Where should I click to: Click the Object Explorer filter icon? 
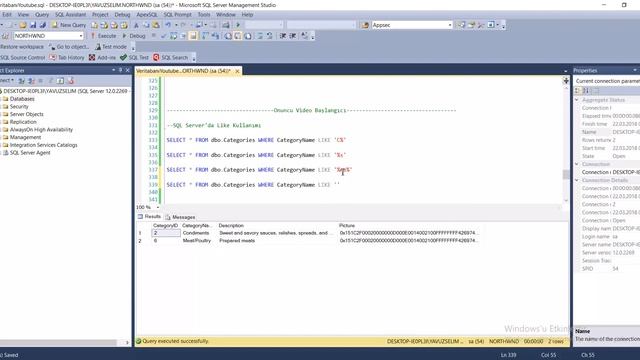51,81
